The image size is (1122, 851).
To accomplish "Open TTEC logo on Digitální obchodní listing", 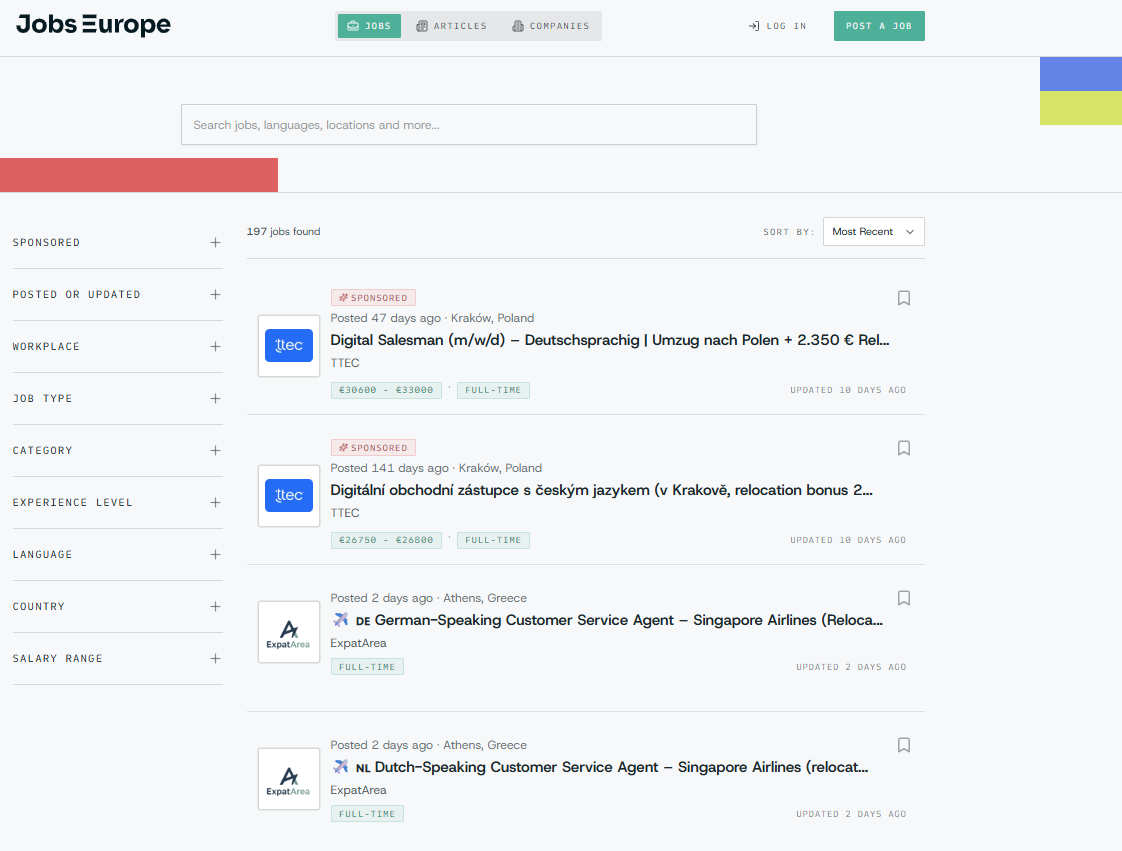I will 289,496.
